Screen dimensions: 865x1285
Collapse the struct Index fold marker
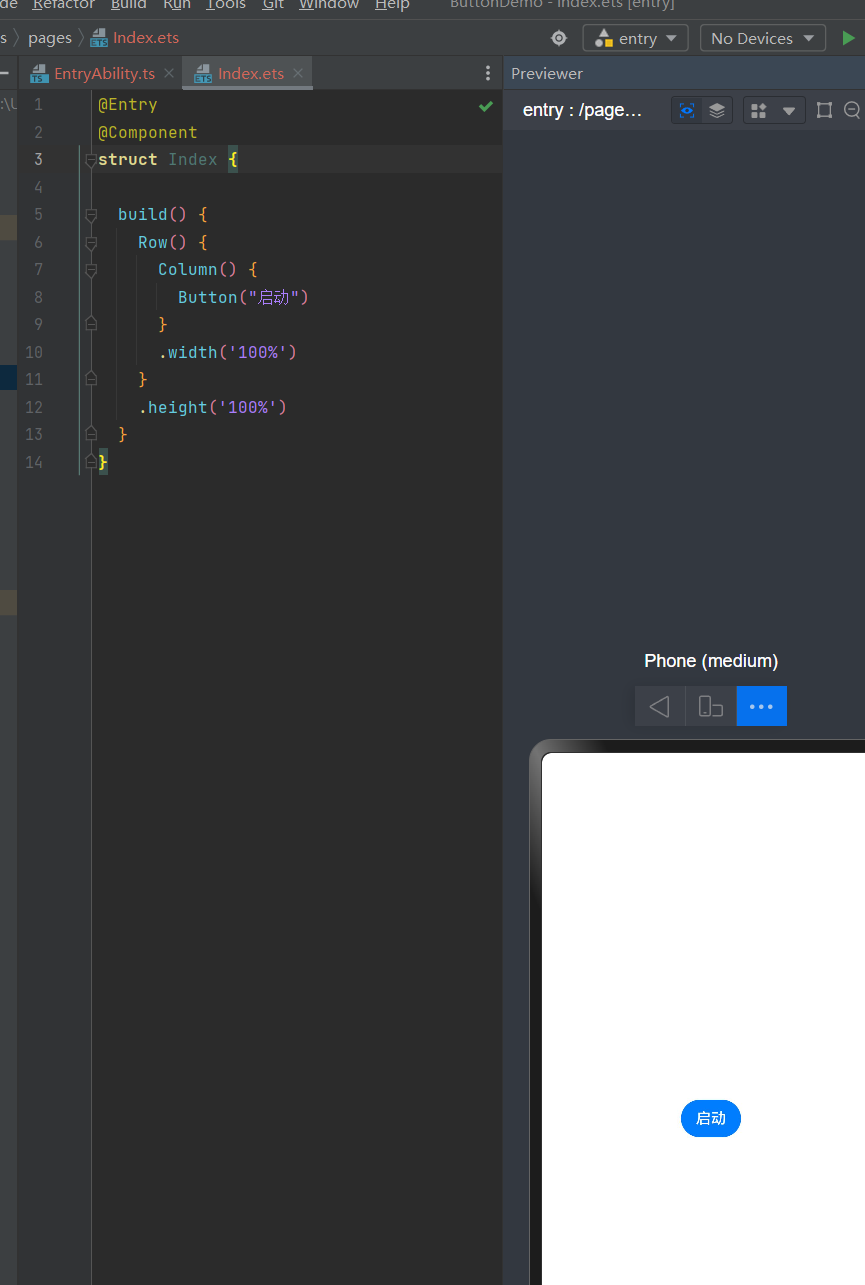(x=91, y=160)
